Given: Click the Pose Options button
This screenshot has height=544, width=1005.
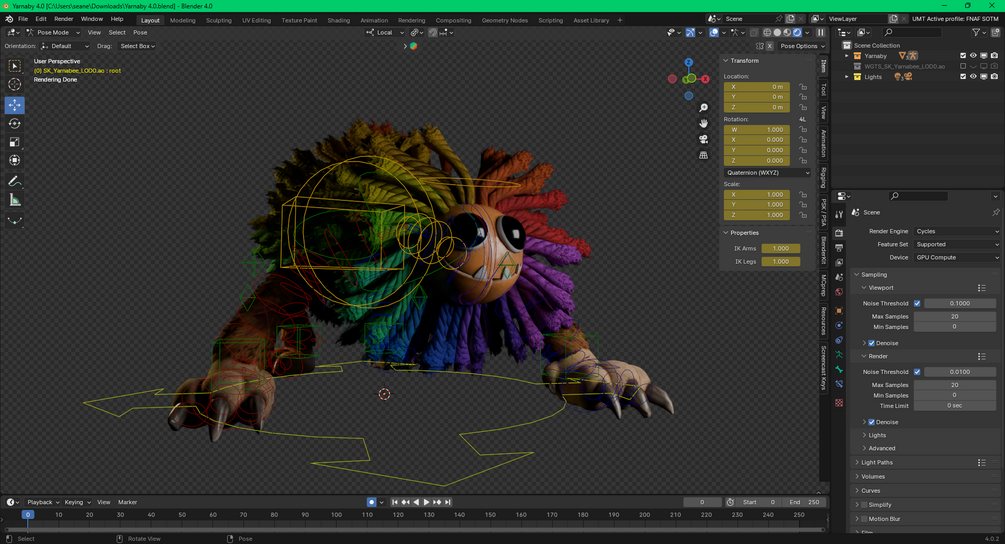Looking at the screenshot, I should coord(800,46).
